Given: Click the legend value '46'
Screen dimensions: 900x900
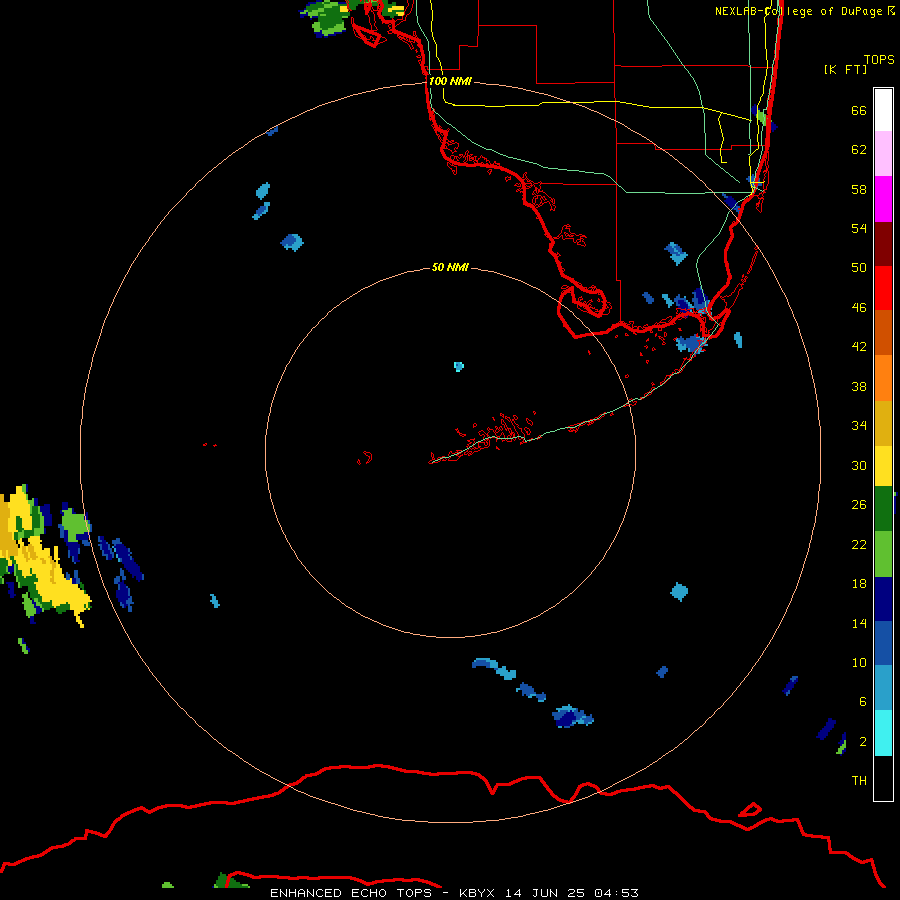Looking at the screenshot, I should click(x=859, y=308).
